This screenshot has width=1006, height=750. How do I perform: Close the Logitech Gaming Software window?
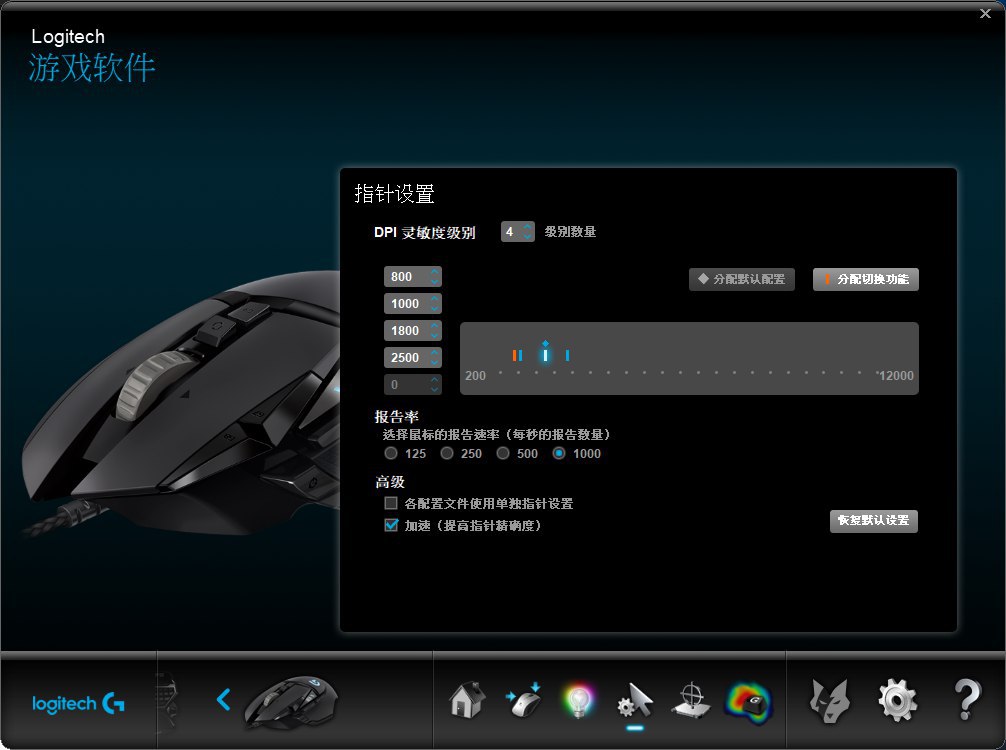click(985, 13)
